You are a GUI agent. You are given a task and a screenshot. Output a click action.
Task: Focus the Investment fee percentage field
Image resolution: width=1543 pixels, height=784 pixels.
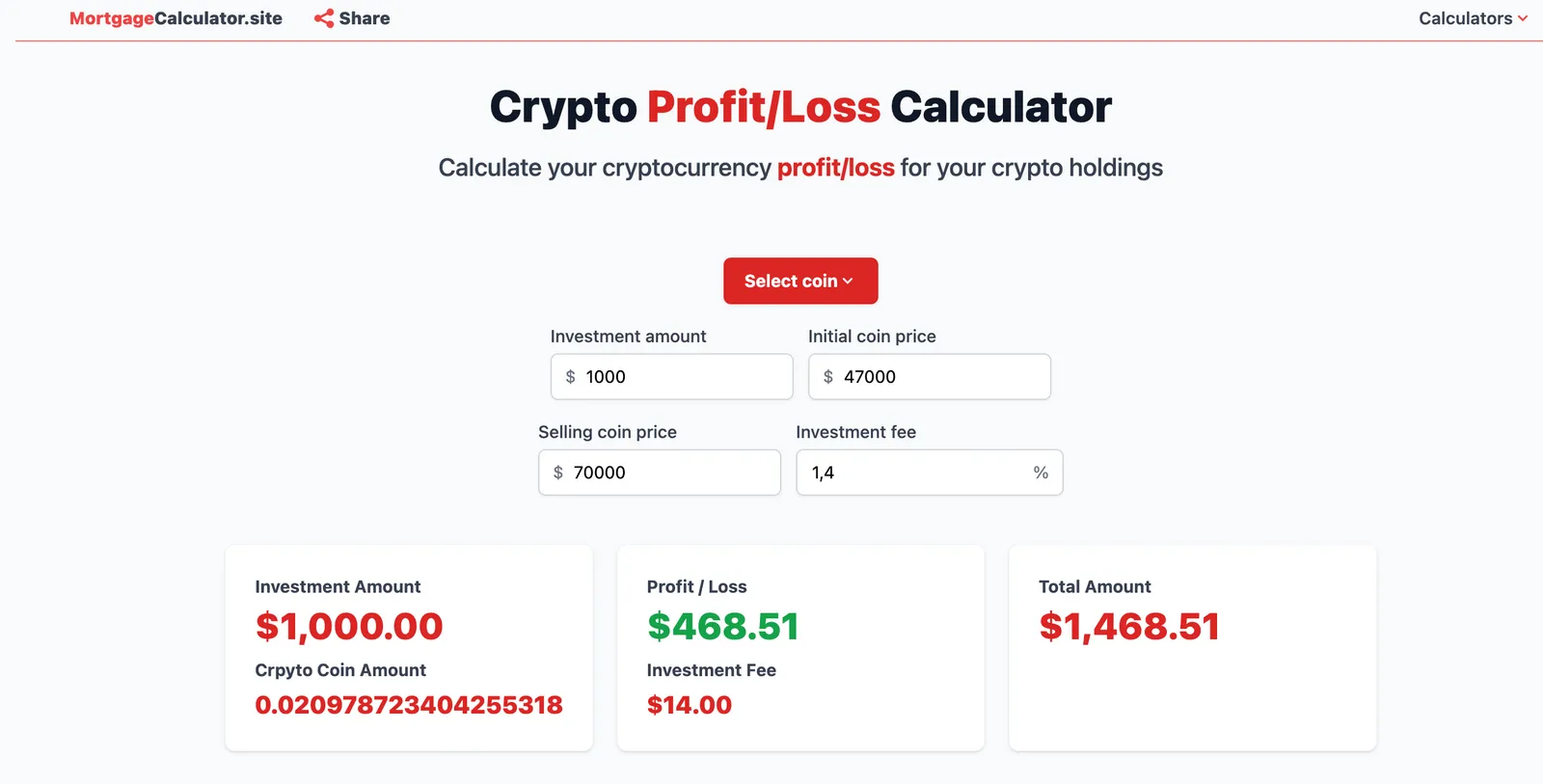coord(930,473)
